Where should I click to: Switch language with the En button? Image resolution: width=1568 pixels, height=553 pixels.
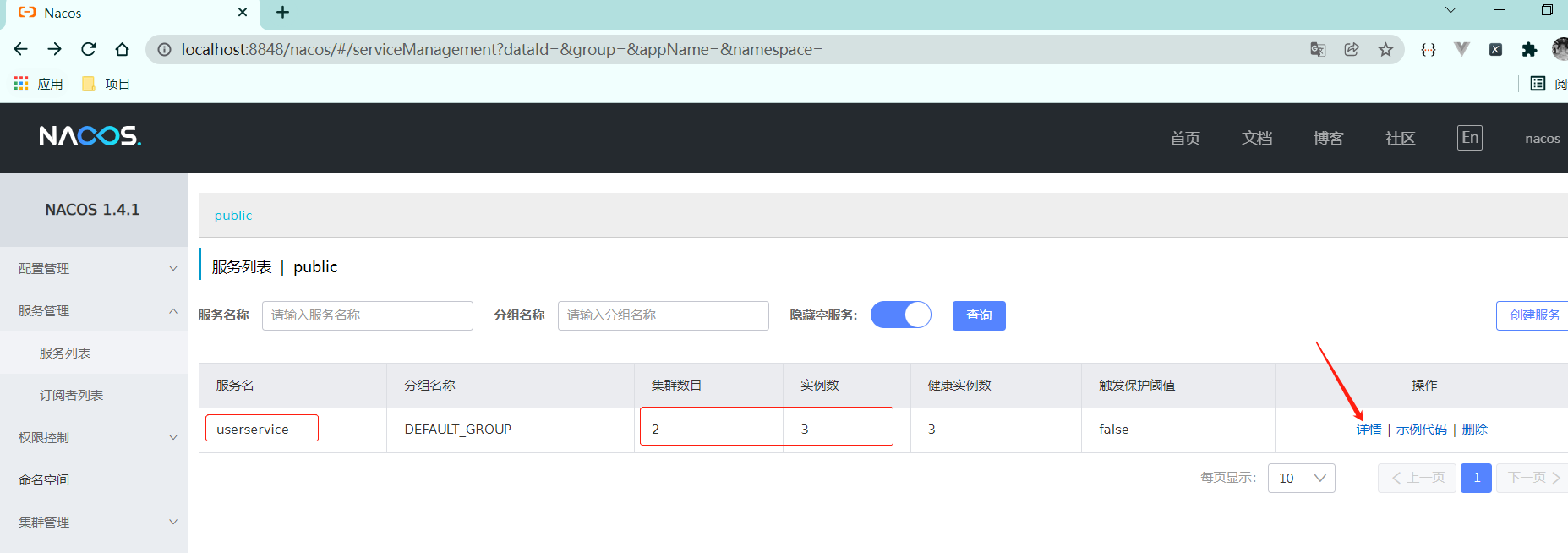point(1470,138)
